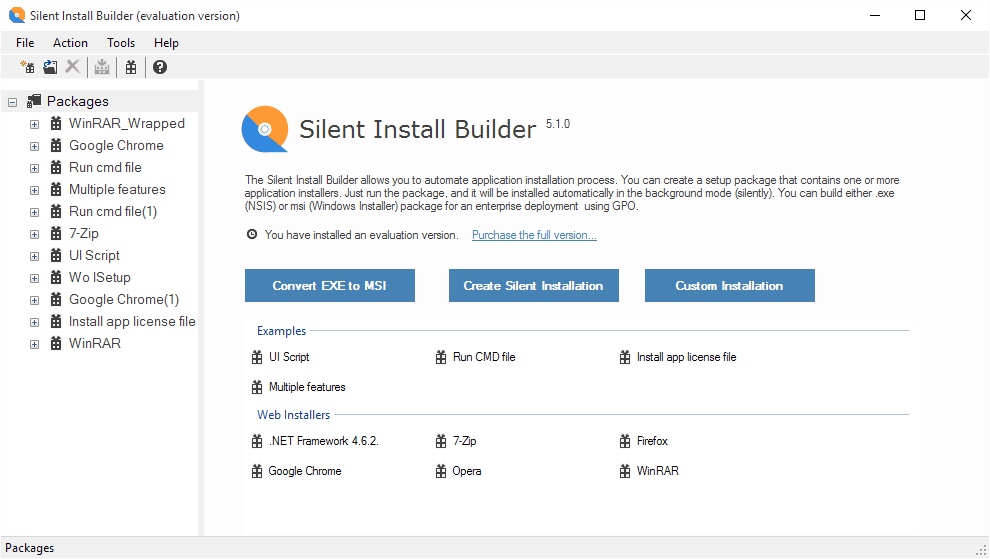Click Convert EXE to MSI button
The image size is (990, 559).
click(329, 286)
